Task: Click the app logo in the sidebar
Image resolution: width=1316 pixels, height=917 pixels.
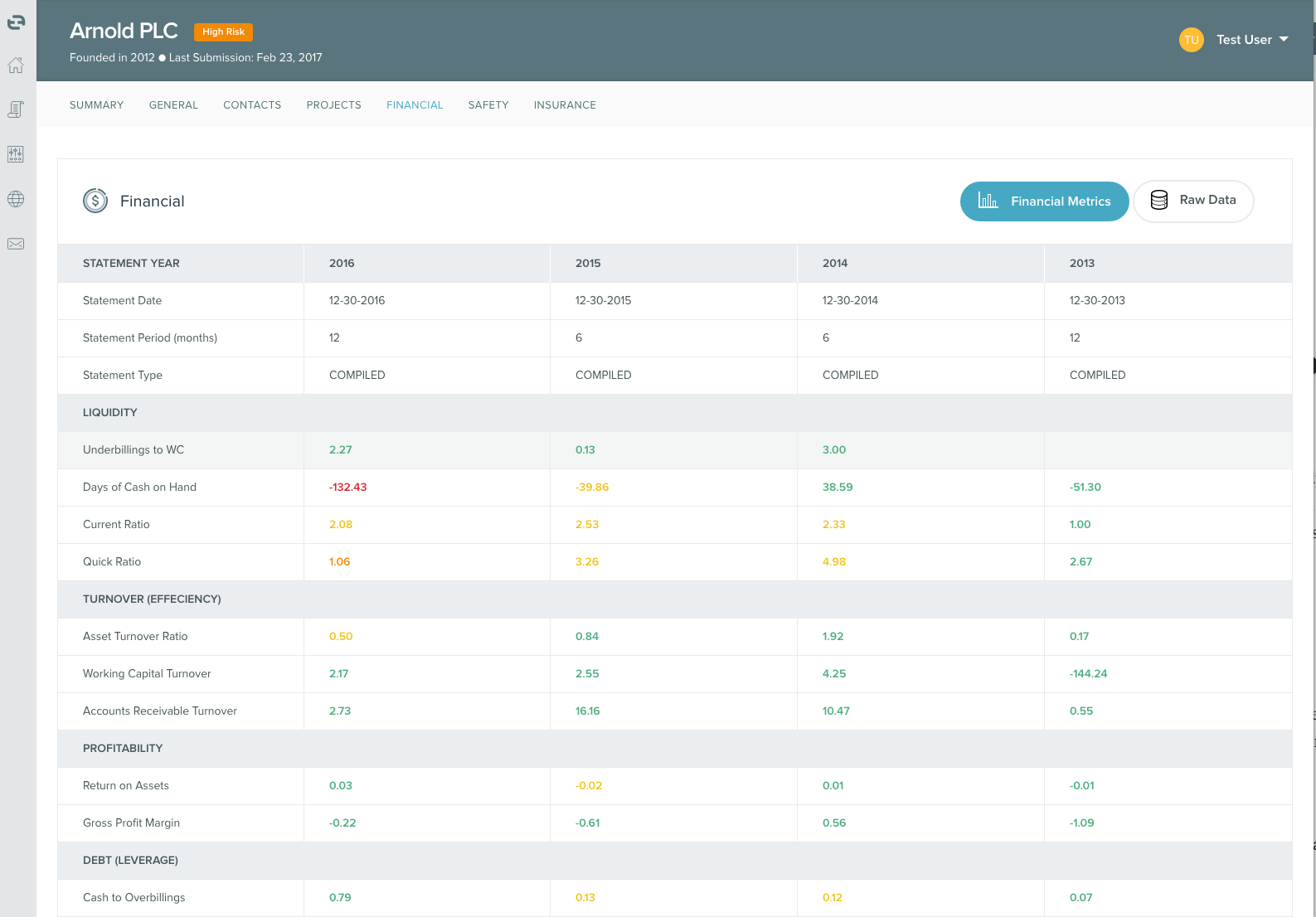Action: pos(16,22)
